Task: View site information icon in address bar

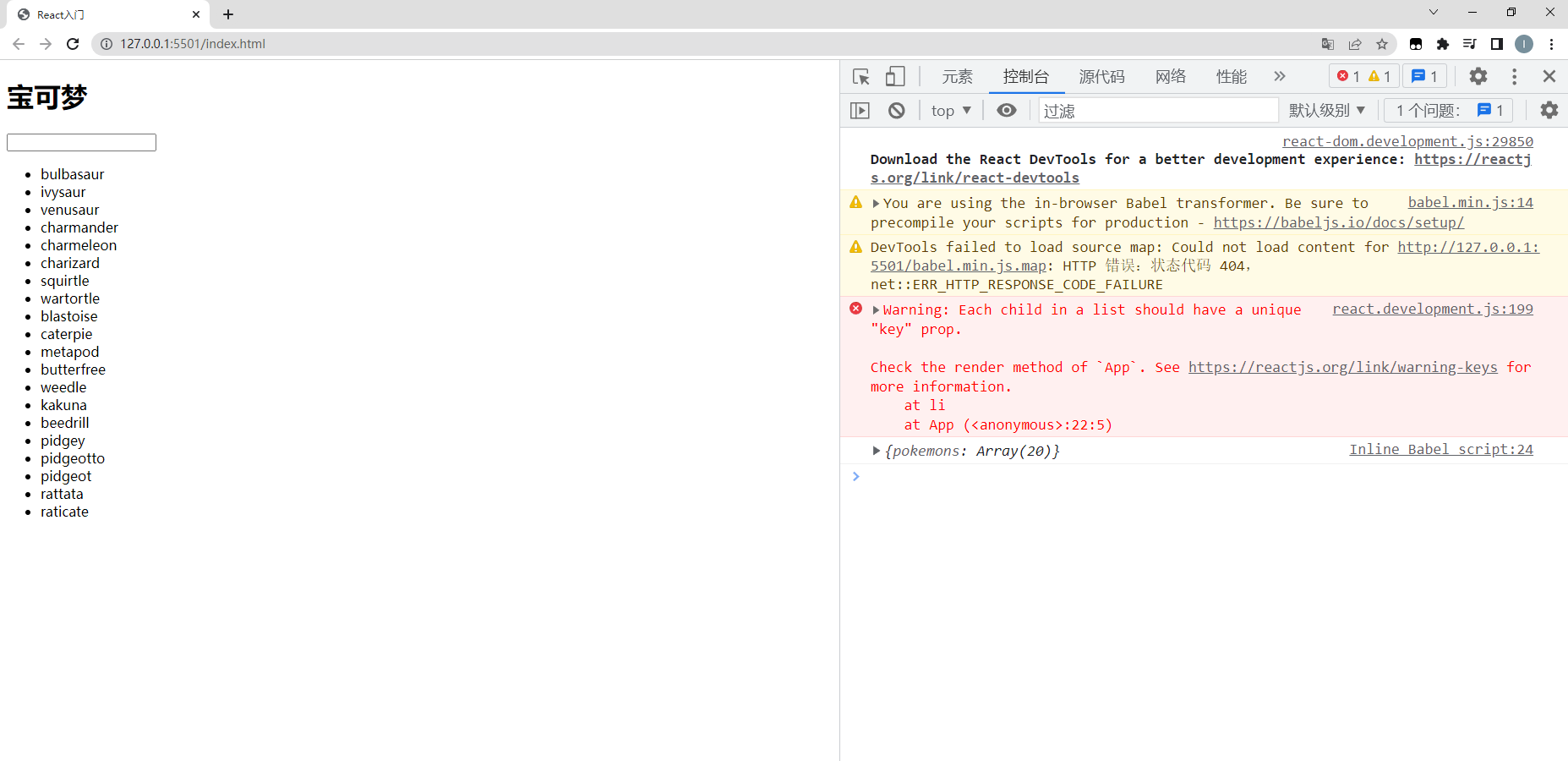Action: pos(107,44)
